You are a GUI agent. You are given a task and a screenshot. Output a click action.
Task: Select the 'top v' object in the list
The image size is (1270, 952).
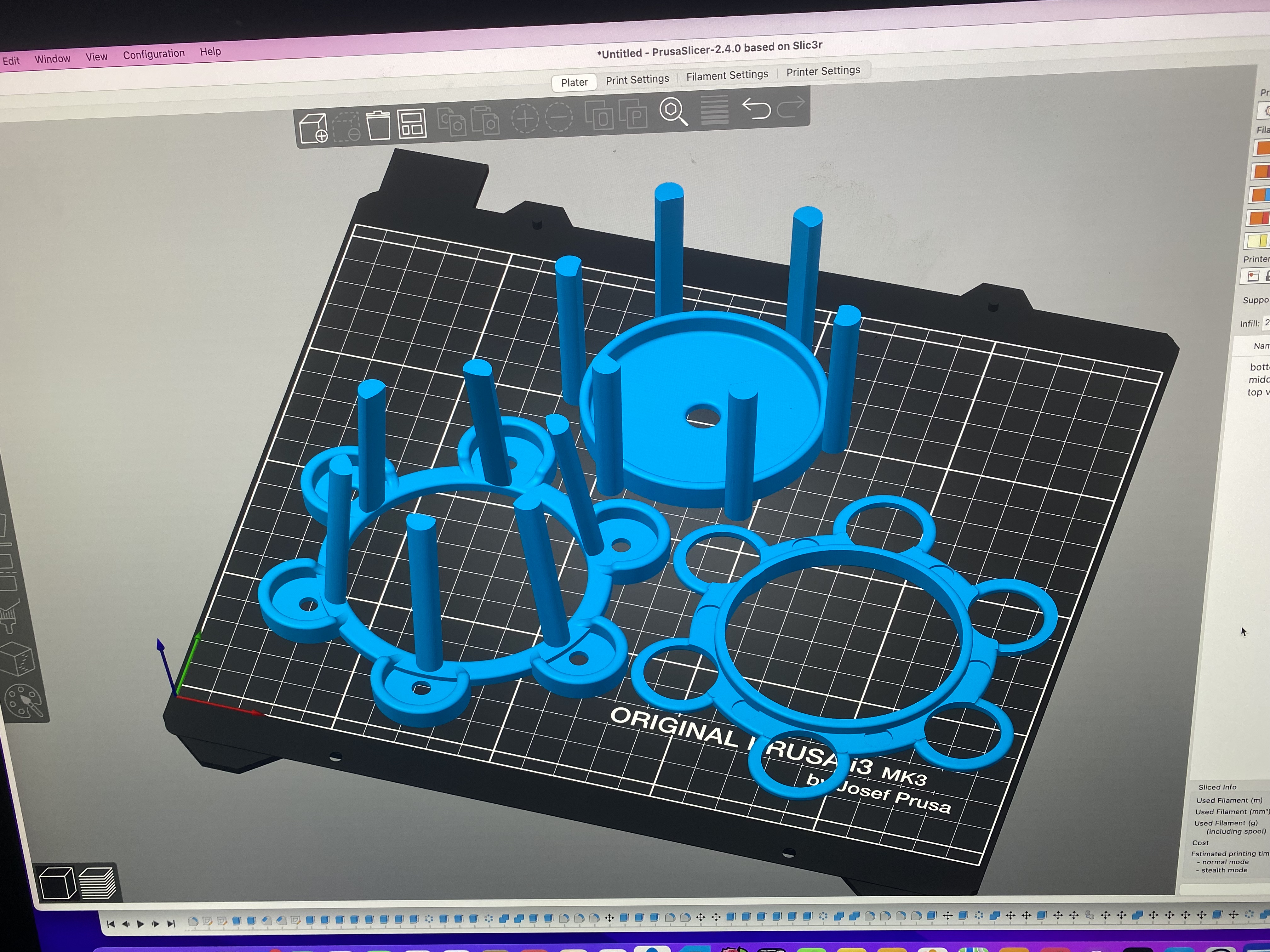pos(1258,393)
